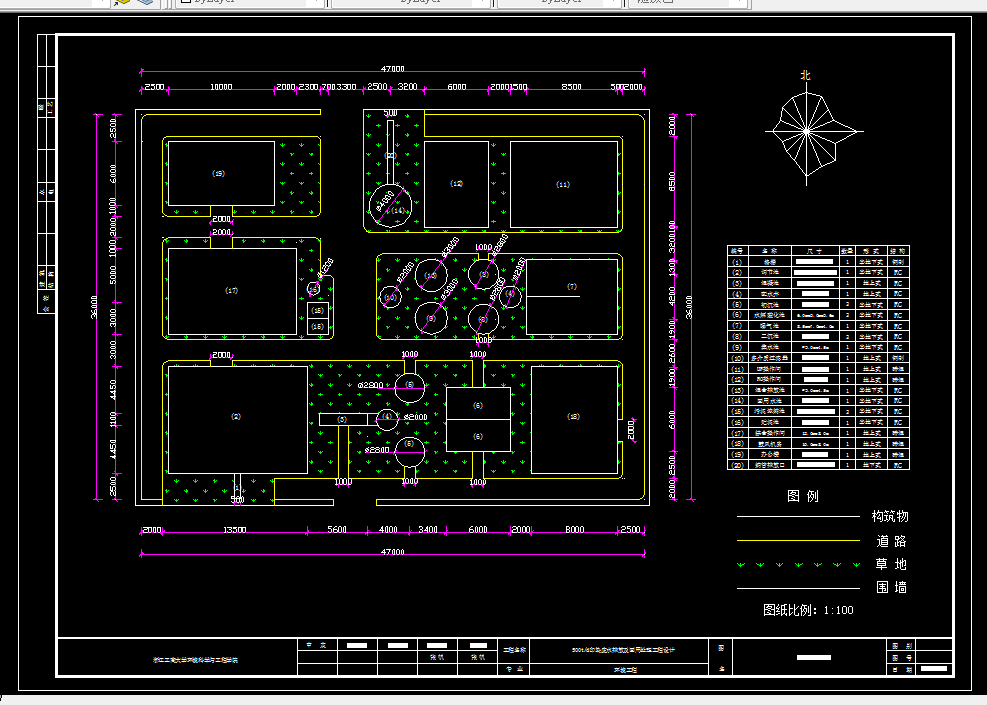The height and width of the screenshot is (705, 987).
Task: Select circular tank label (14) in the plan
Action: (398, 211)
